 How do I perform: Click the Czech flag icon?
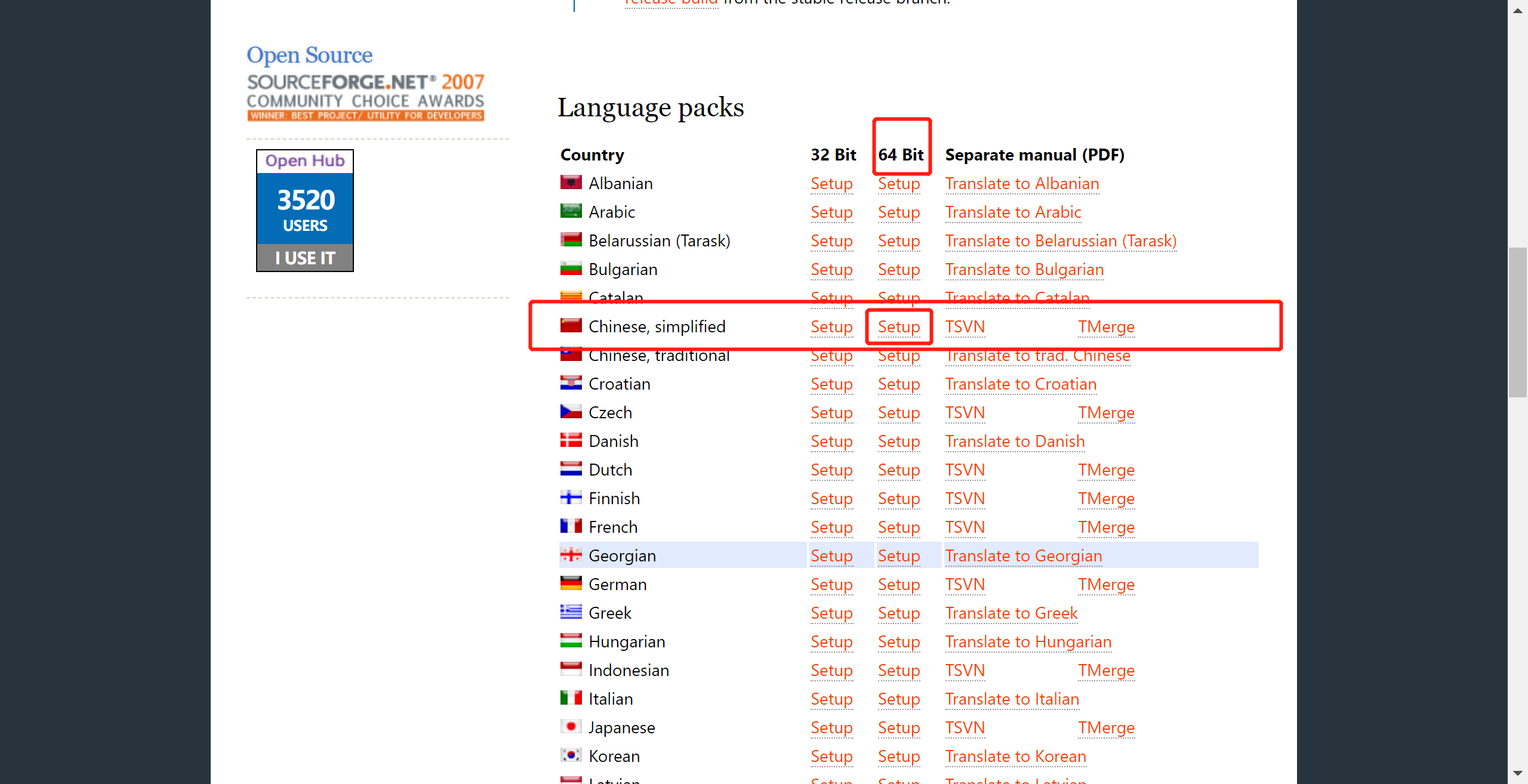571,411
